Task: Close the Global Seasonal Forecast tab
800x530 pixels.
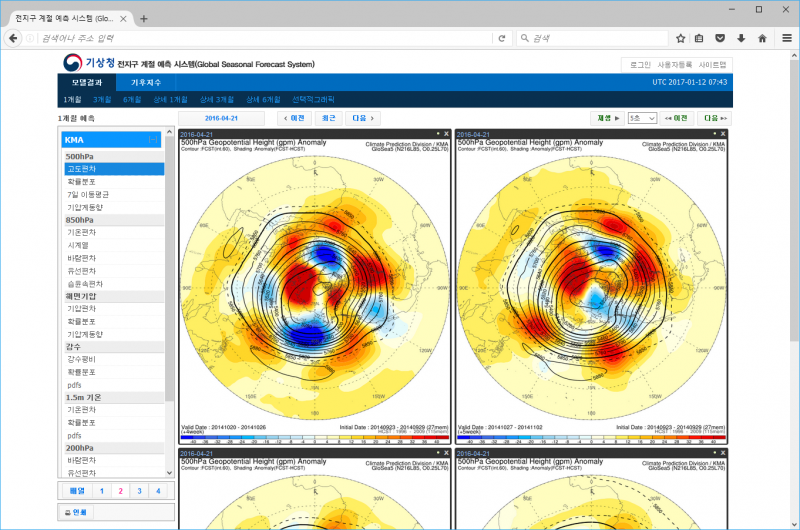Action: [123, 19]
